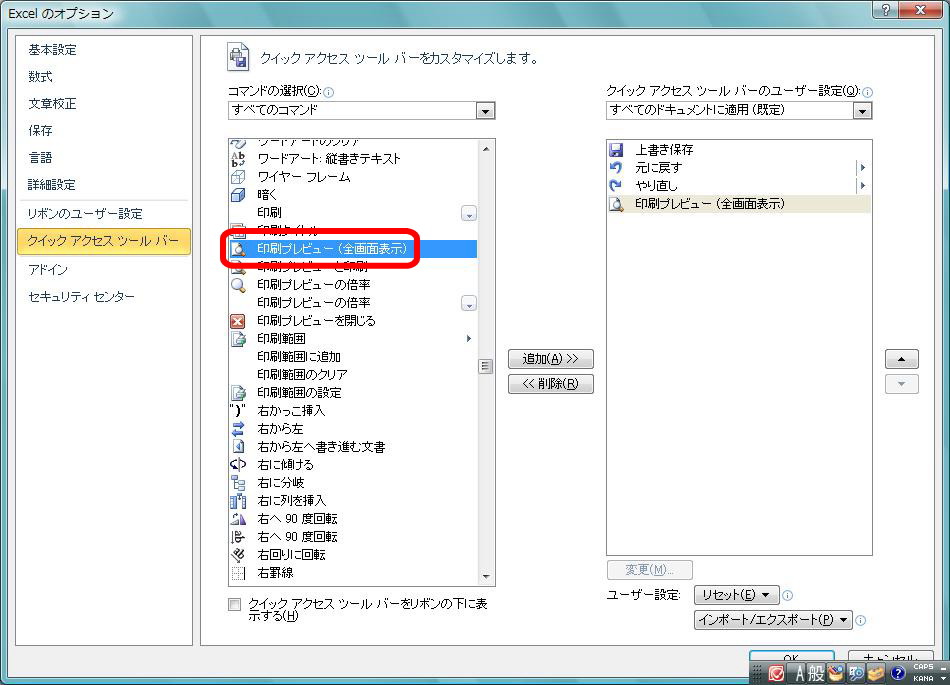Show the 詳細設定 category
This screenshot has height=685, width=950.
[52, 185]
